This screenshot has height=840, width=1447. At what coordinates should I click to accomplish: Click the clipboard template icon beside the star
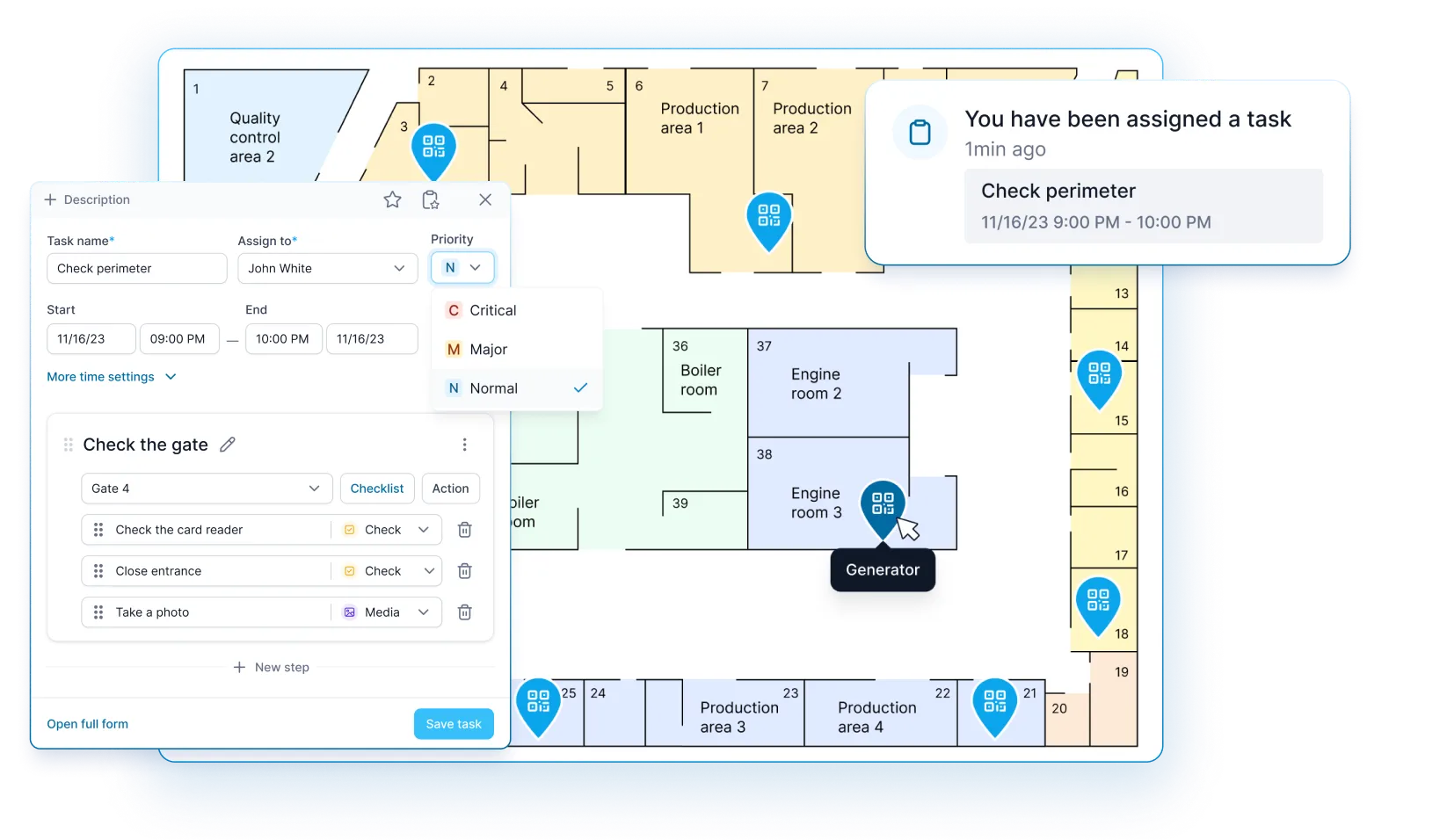click(x=430, y=200)
